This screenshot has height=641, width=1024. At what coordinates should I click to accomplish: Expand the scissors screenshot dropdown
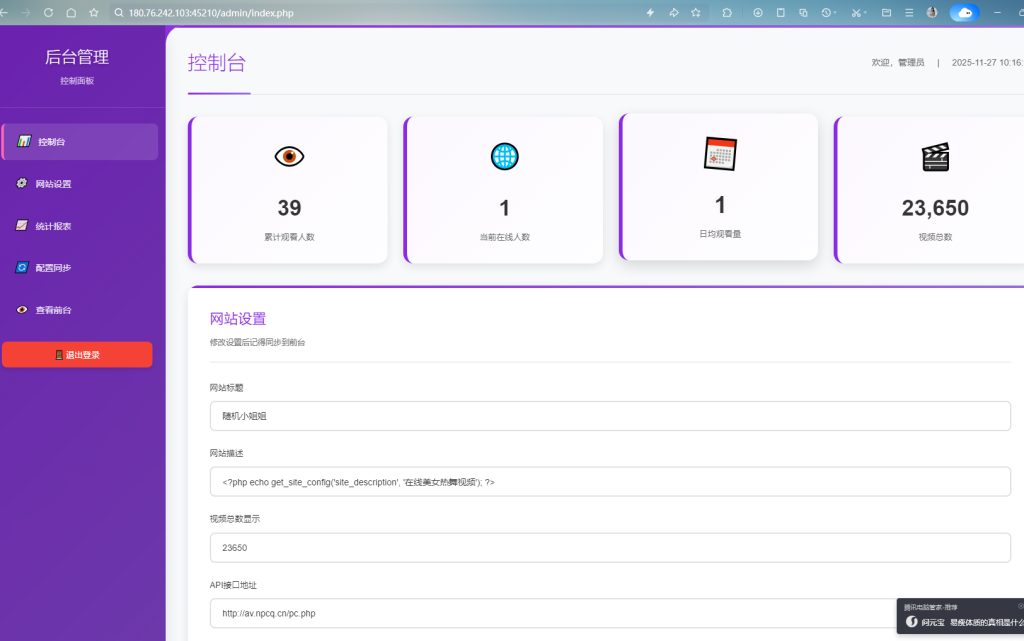point(867,13)
